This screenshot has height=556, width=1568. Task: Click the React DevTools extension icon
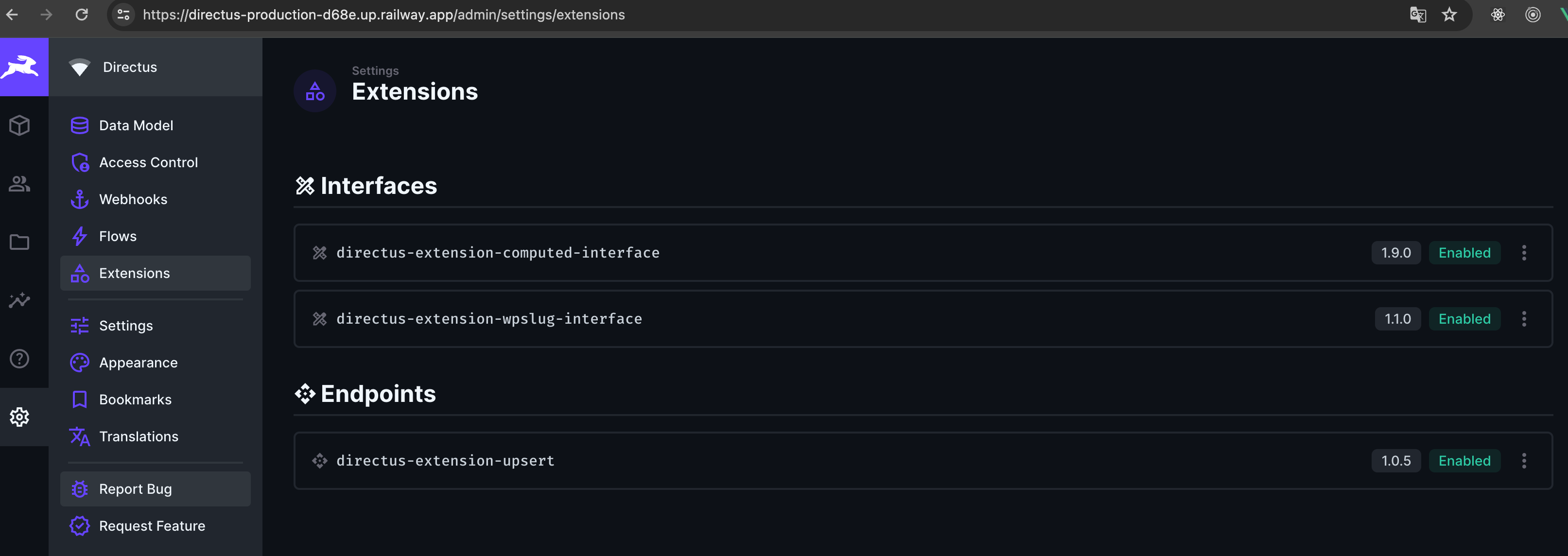coord(1498,15)
